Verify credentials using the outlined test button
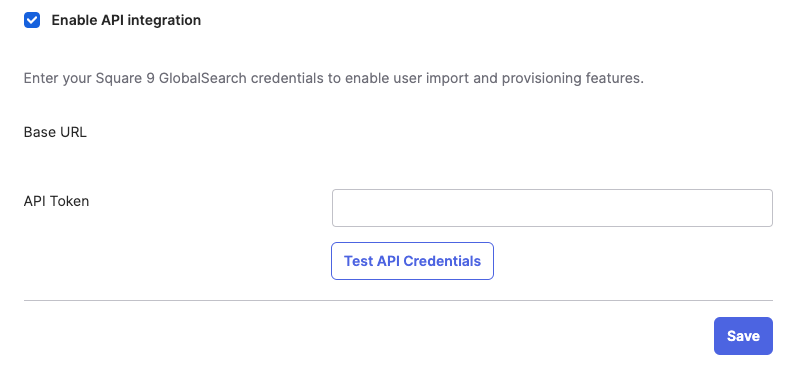 pos(412,261)
